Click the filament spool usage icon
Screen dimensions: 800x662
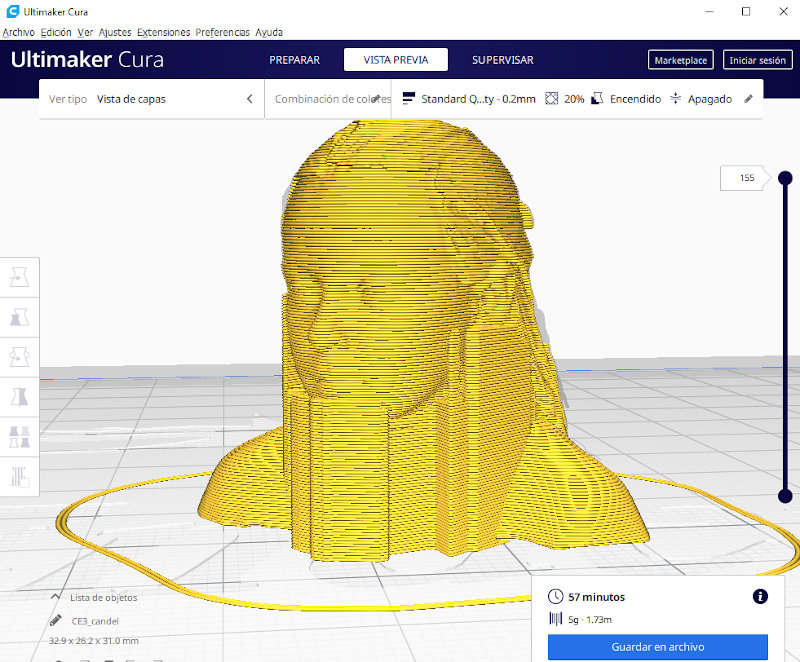coord(555,619)
